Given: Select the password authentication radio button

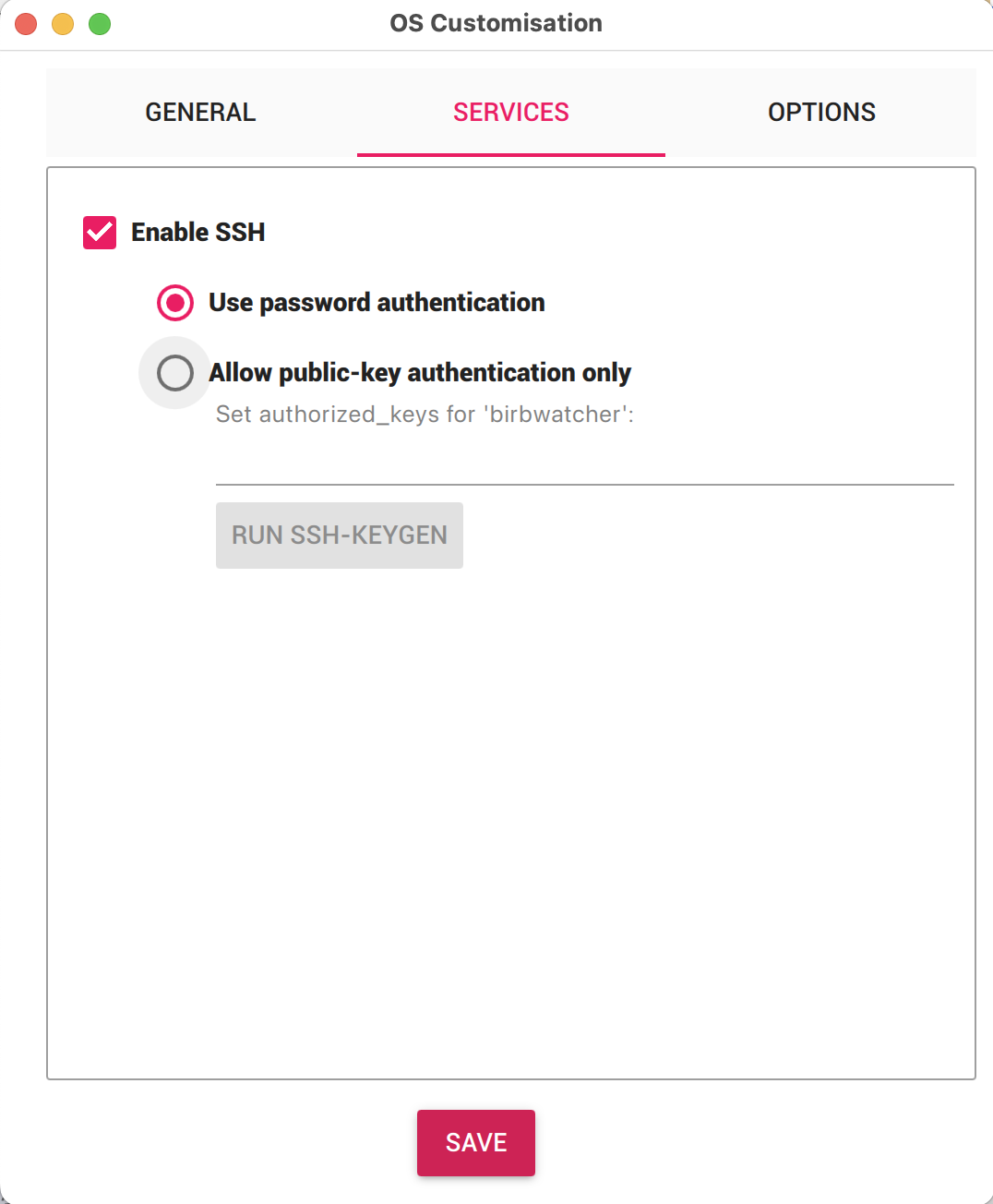Looking at the screenshot, I should tap(175, 303).
